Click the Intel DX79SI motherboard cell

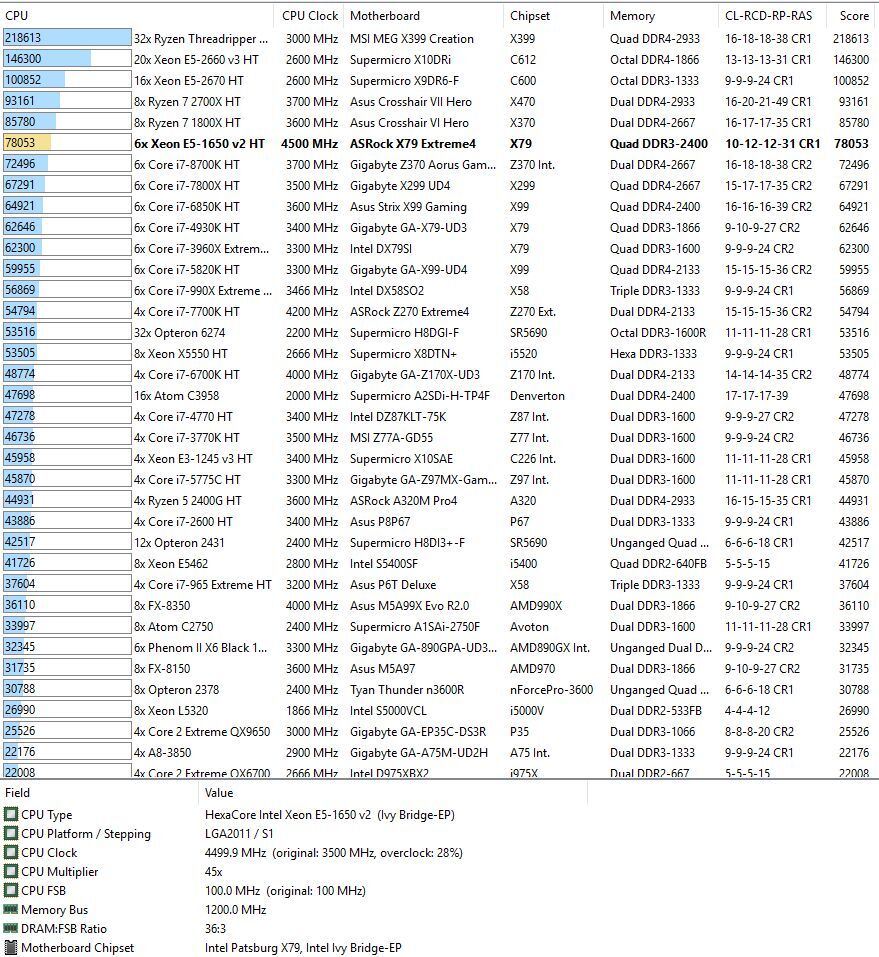381,249
